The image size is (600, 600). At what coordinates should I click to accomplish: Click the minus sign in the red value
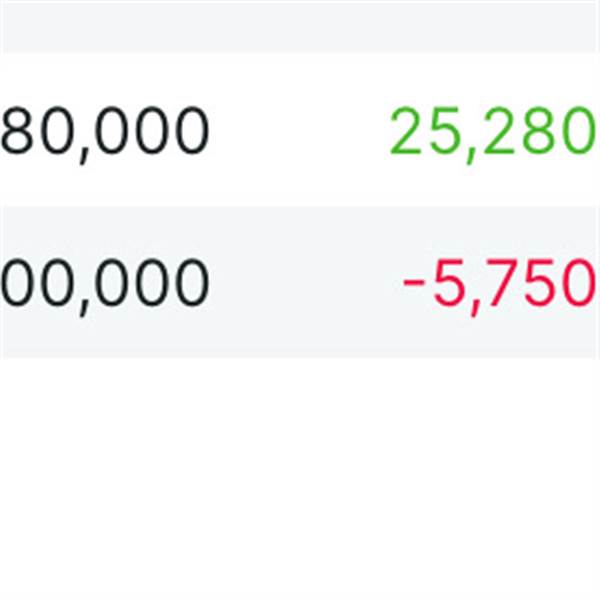point(414,286)
